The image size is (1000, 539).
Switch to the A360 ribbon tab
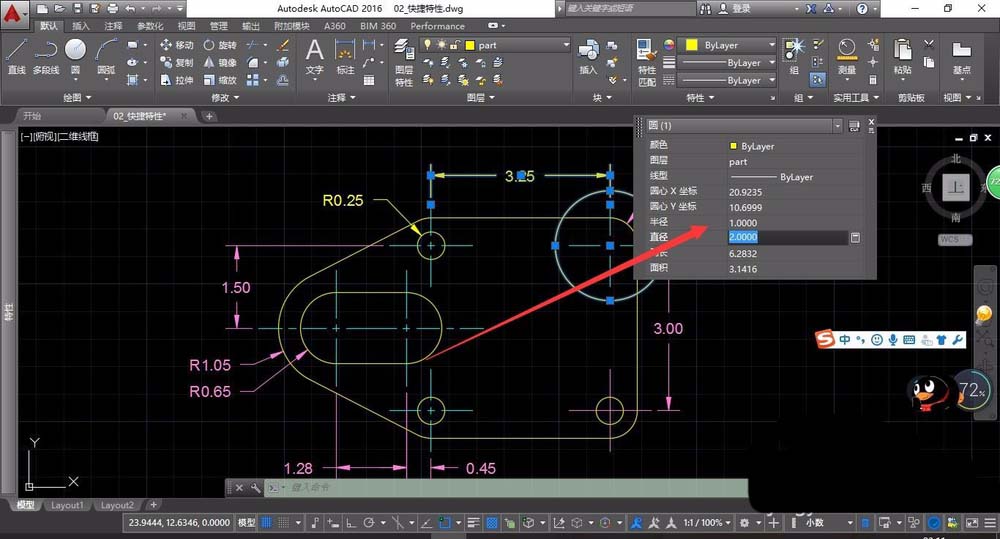pos(335,26)
